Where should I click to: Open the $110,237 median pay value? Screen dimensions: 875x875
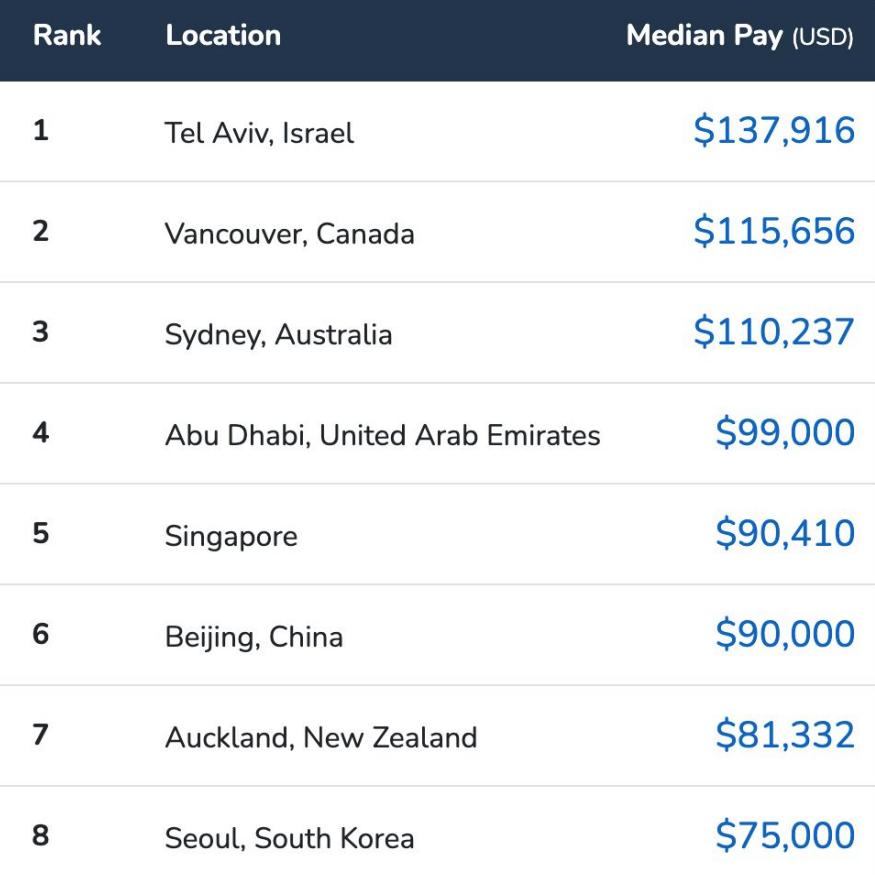coord(774,331)
